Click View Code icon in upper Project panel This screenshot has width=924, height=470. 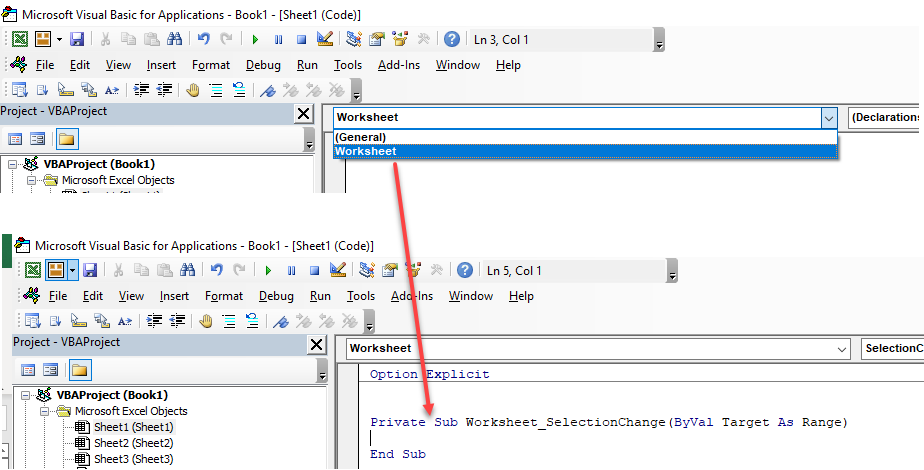[15, 140]
